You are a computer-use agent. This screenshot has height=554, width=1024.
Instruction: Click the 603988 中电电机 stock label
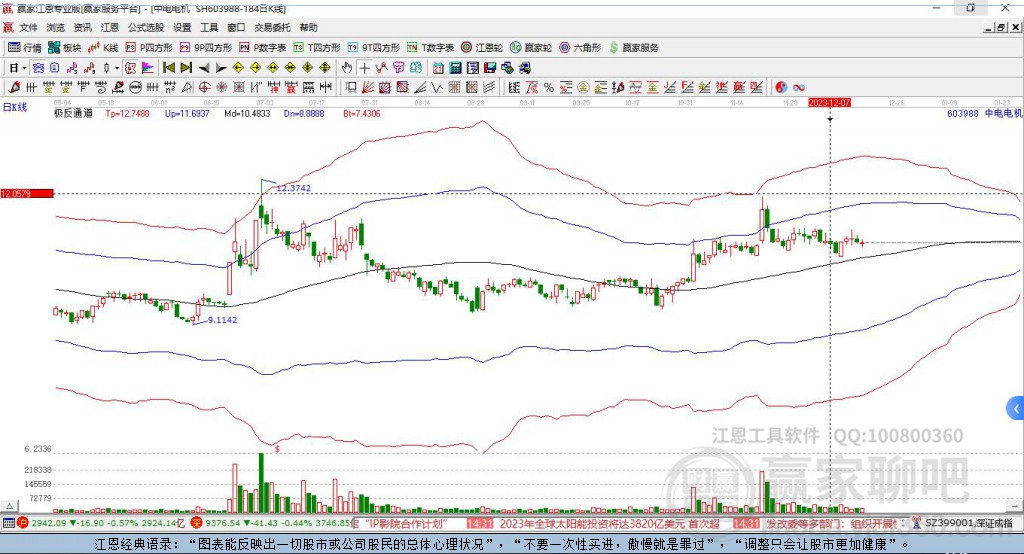[x=984, y=114]
